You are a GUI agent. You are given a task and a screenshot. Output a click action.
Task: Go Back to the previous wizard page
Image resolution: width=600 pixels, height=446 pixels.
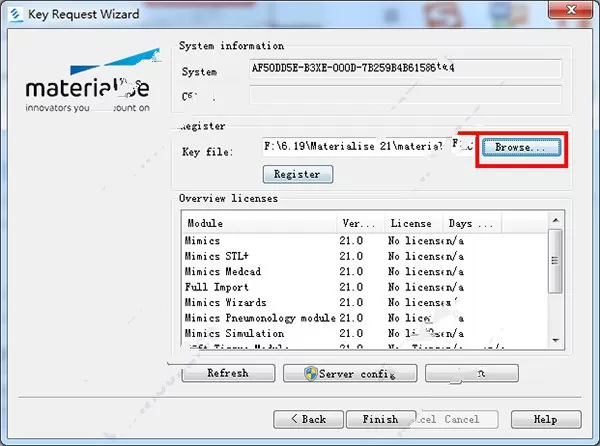coord(308,419)
